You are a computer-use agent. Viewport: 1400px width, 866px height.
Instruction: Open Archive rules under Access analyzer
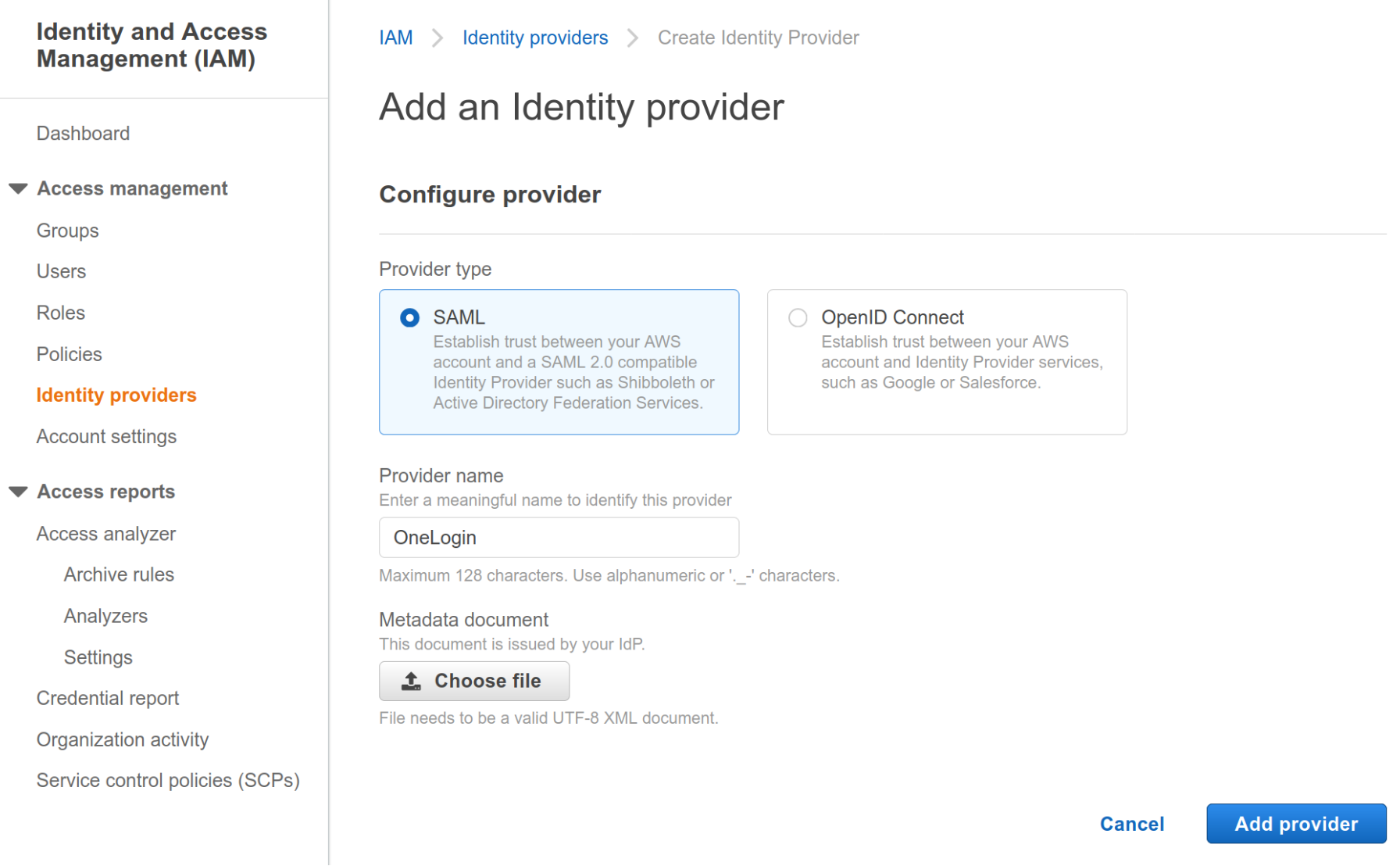tap(119, 574)
